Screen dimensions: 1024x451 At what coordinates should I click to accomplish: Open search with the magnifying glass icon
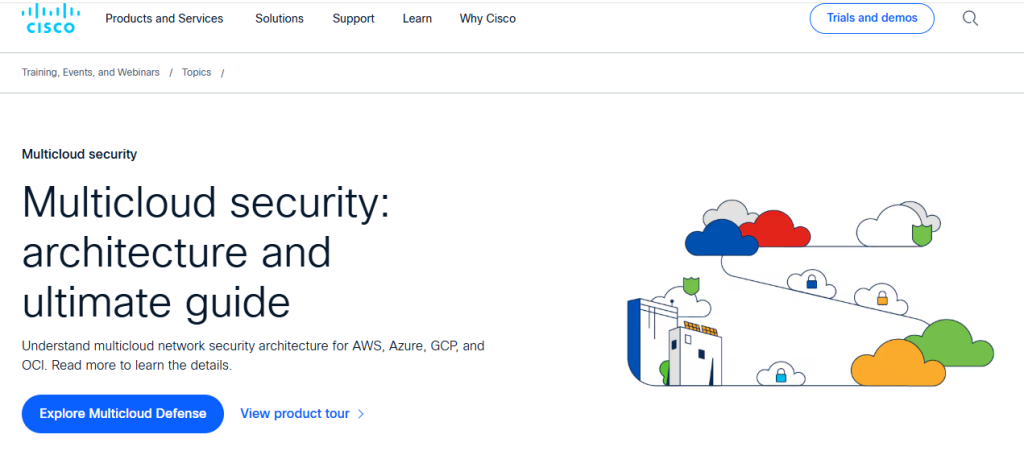969,19
